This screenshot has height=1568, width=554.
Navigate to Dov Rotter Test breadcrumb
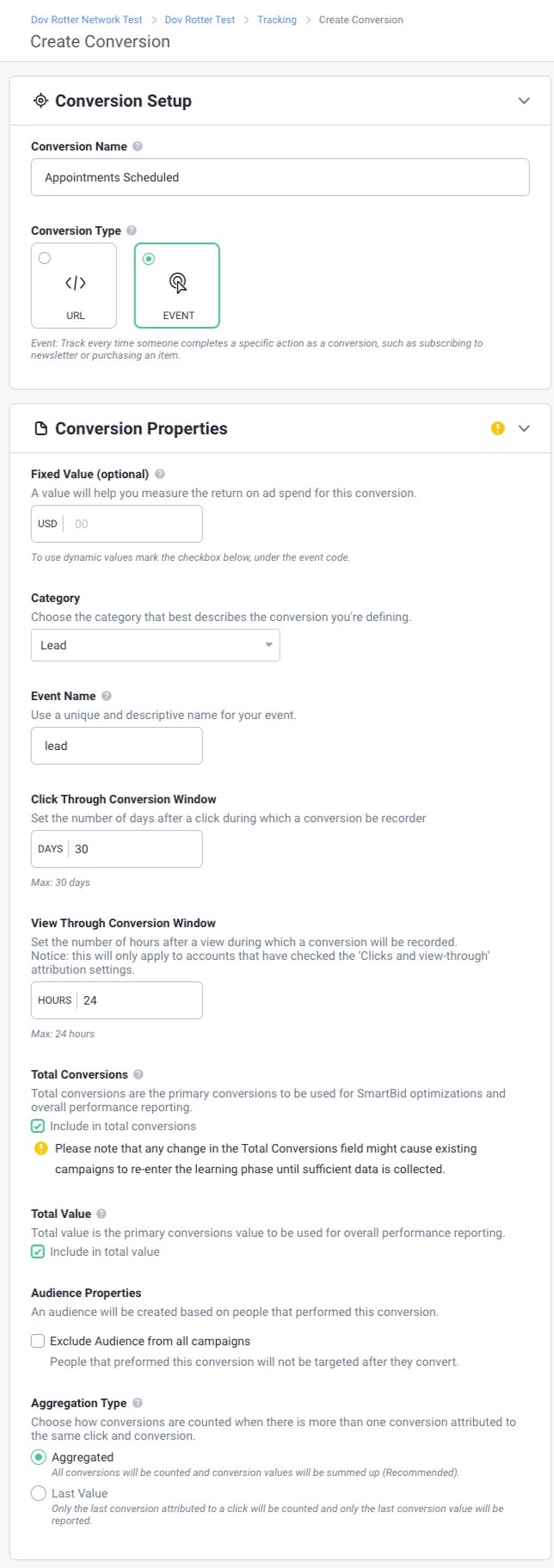click(200, 20)
